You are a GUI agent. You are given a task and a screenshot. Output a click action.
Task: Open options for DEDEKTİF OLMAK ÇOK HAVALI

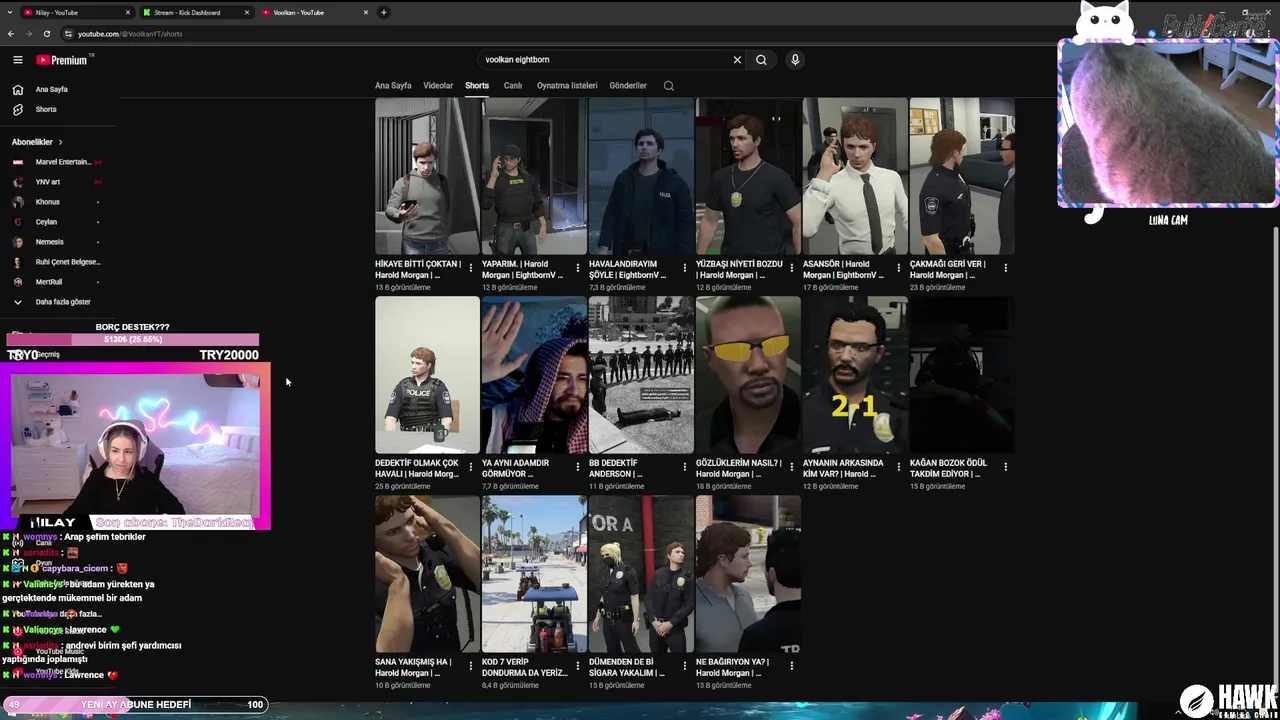pos(470,467)
